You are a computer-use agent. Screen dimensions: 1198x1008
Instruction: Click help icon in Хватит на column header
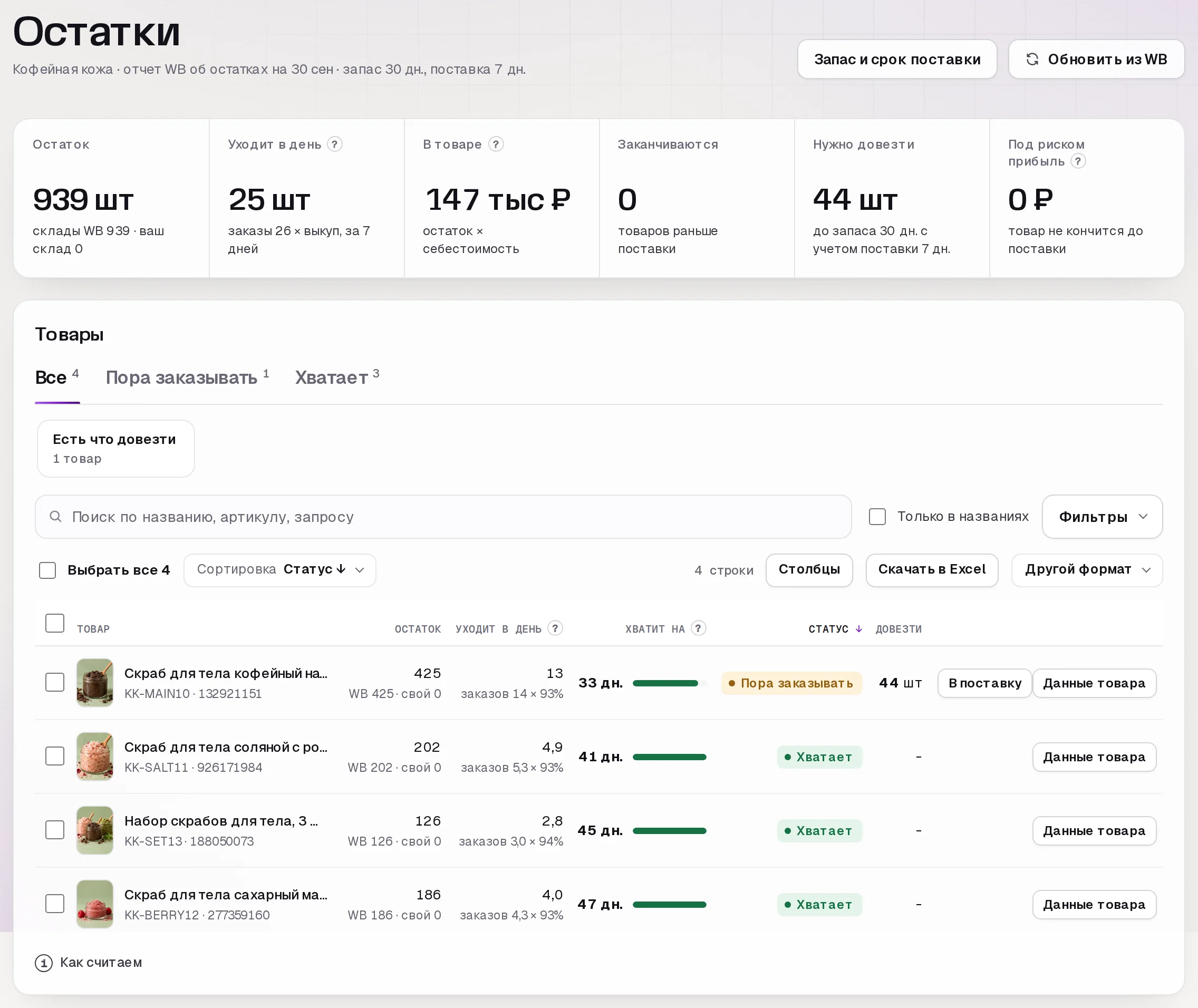pos(699,628)
